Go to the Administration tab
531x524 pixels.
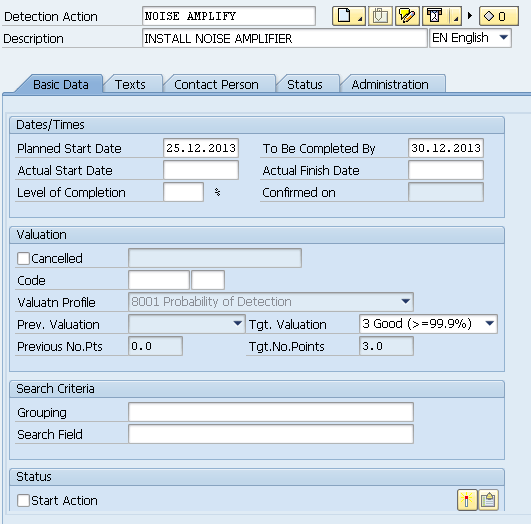(390, 84)
